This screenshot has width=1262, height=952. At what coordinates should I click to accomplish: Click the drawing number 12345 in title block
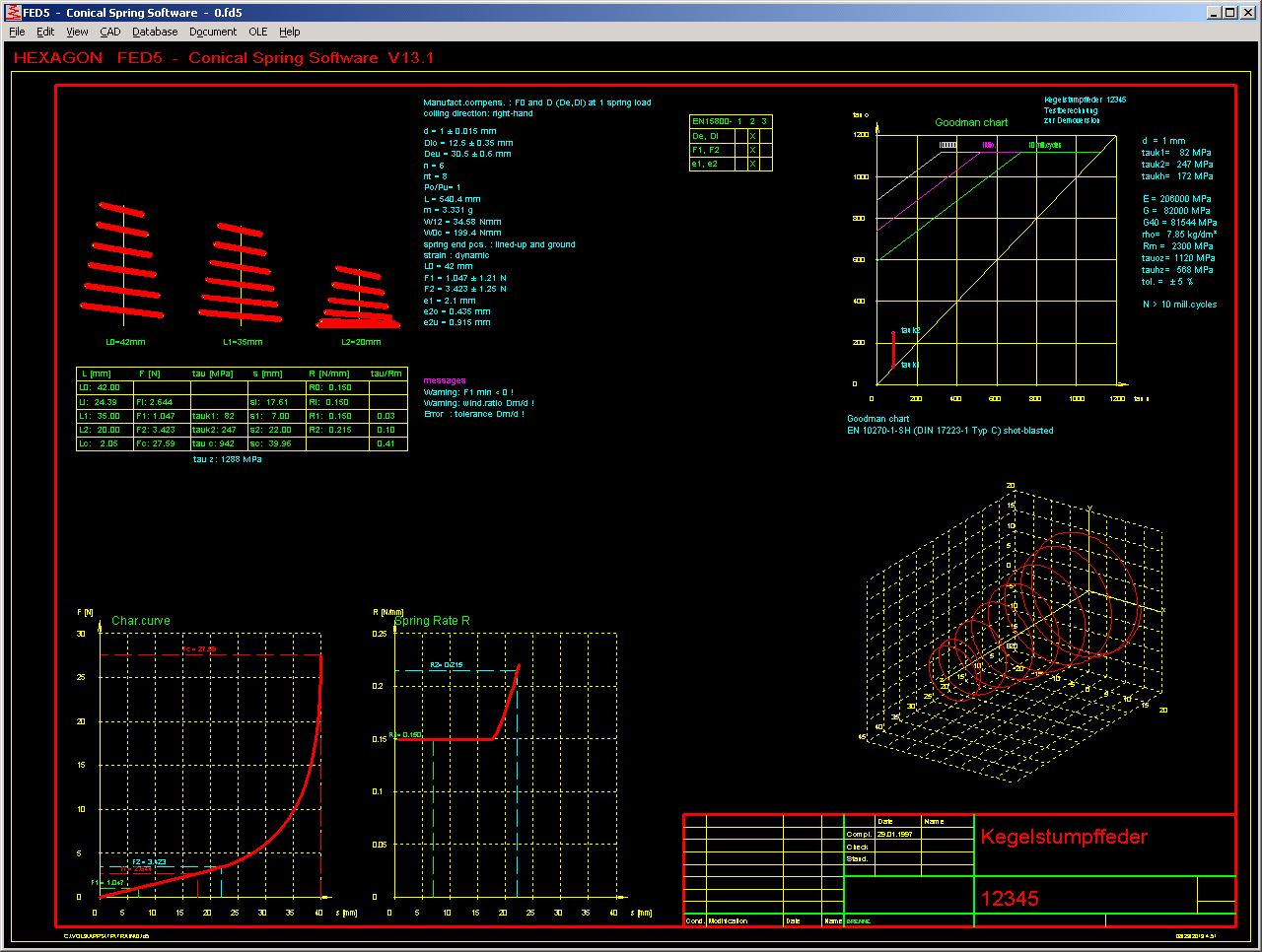pos(1010,898)
